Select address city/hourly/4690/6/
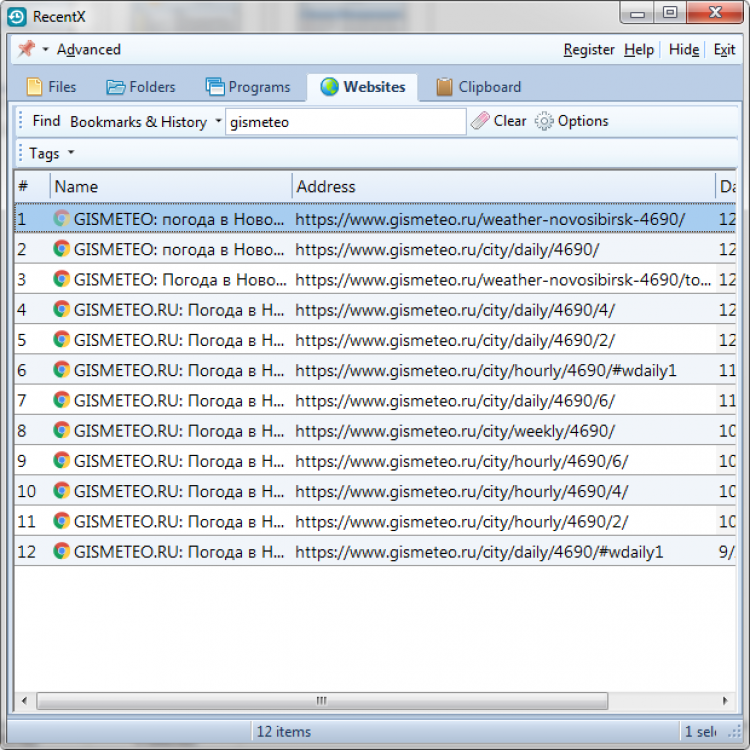Viewport: 750px width, 750px height. (x=462, y=461)
